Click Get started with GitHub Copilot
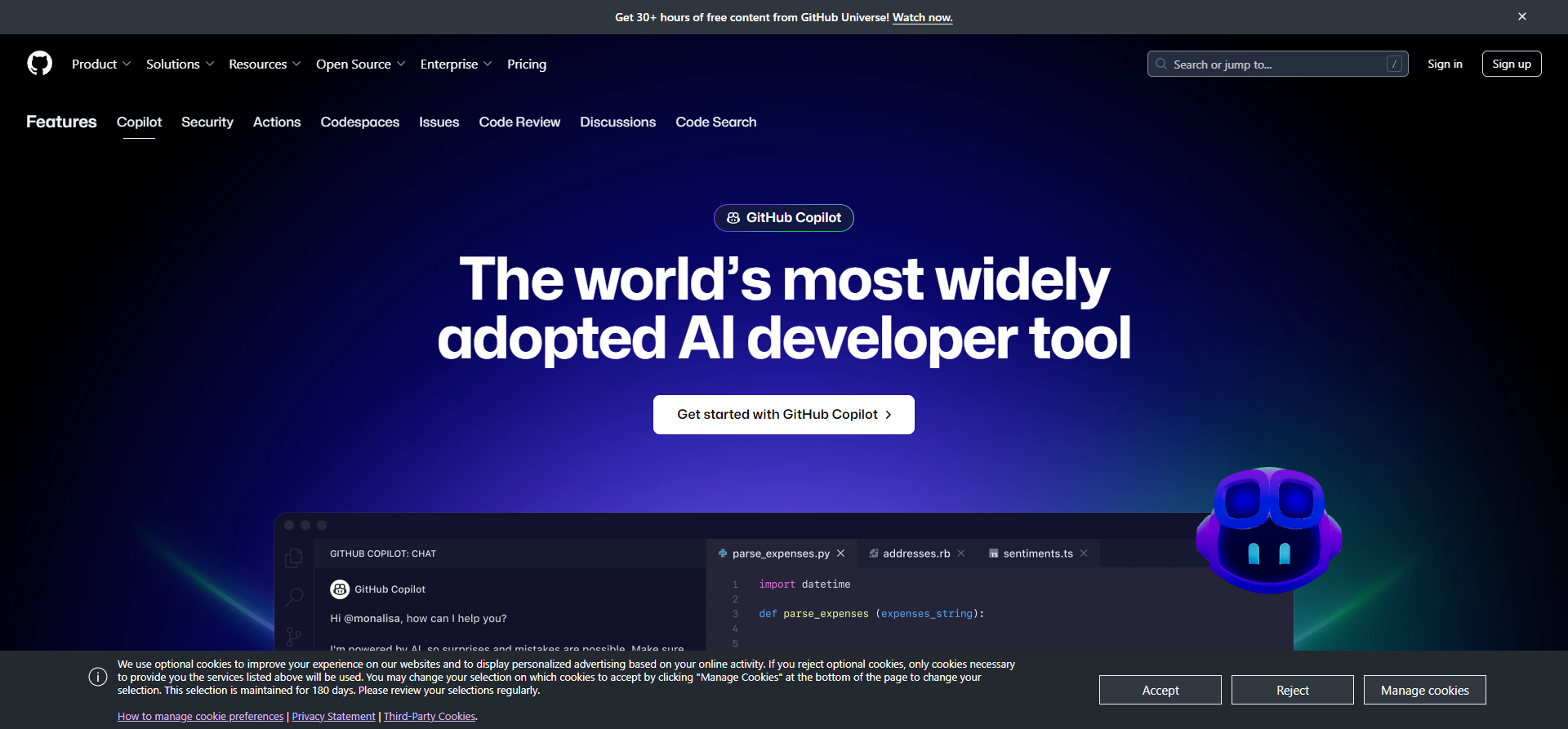This screenshot has width=1568, height=729. (x=784, y=415)
